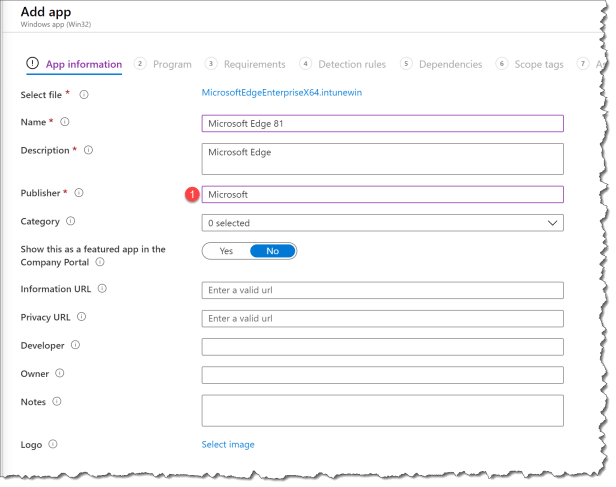Click the info icon next to Select file
Image resolution: width=616 pixels, height=487 pixels.
[84, 95]
